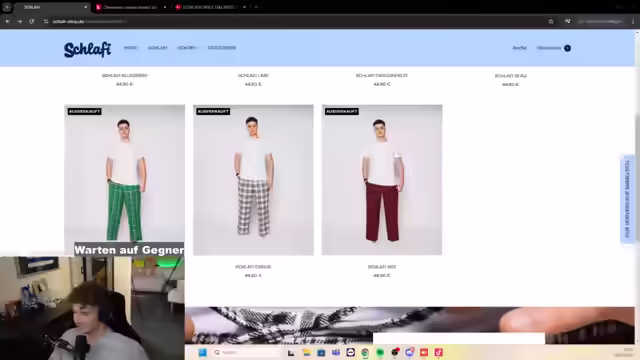Switch to the YouTube browser tab
Image resolution: width=640 pixels, height=360 pixels.
click(x=209, y=7)
